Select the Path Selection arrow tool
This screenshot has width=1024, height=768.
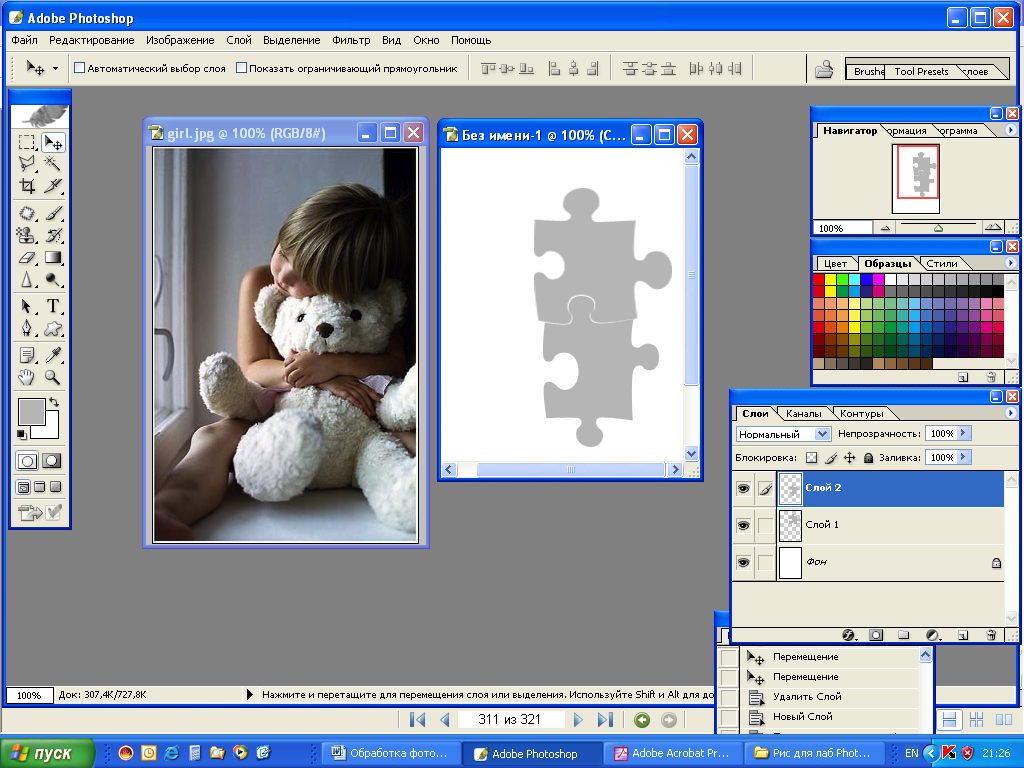pyautogui.click(x=27, y=306)
